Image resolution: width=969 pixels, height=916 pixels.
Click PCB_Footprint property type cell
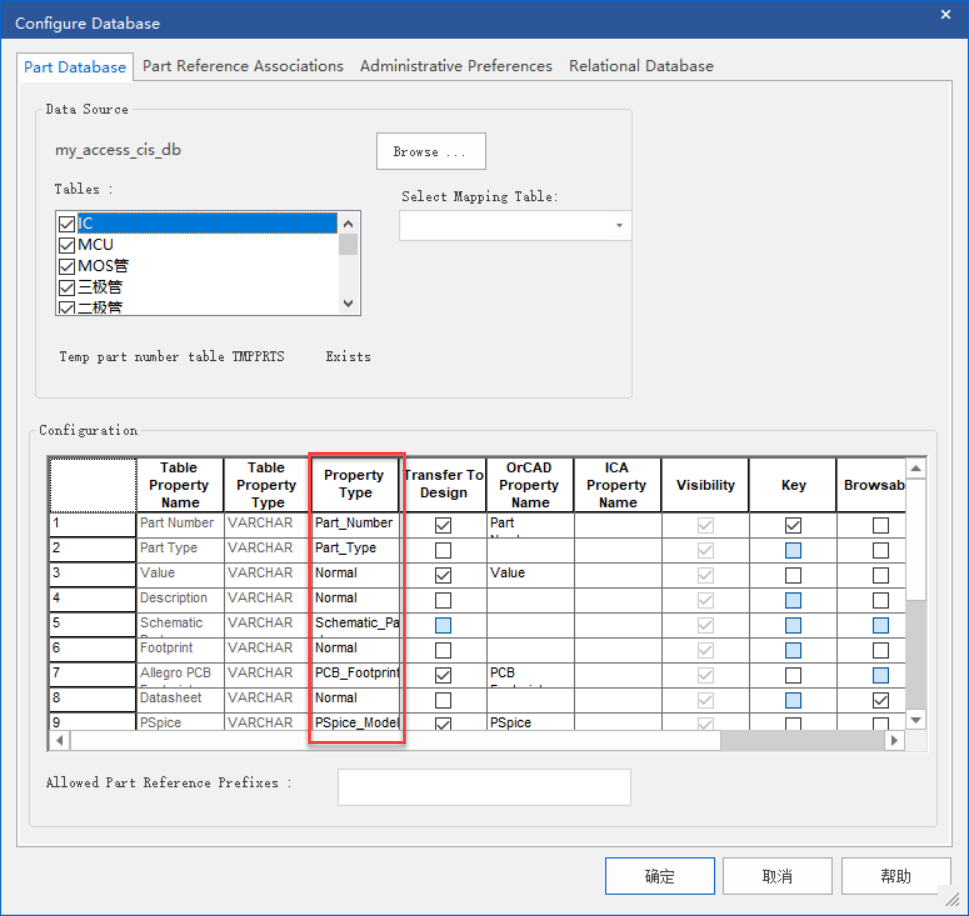click(356, 674)
